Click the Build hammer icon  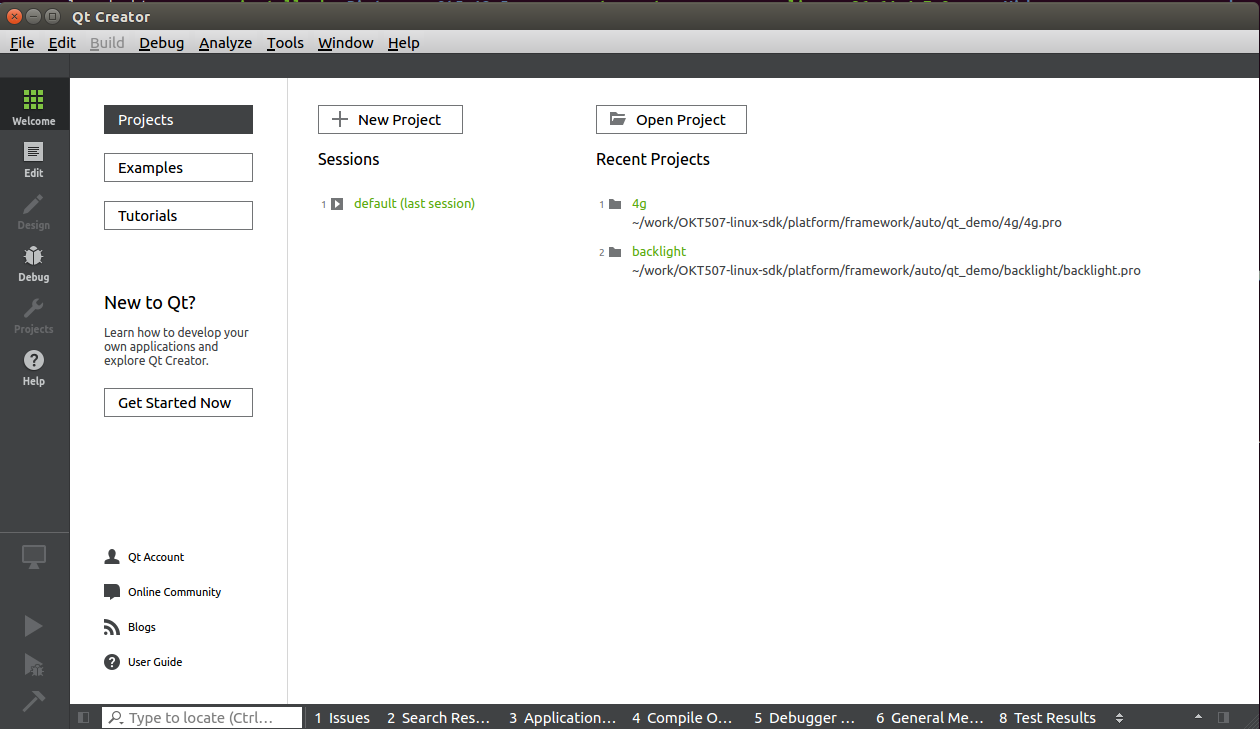(x=33, y=701)
